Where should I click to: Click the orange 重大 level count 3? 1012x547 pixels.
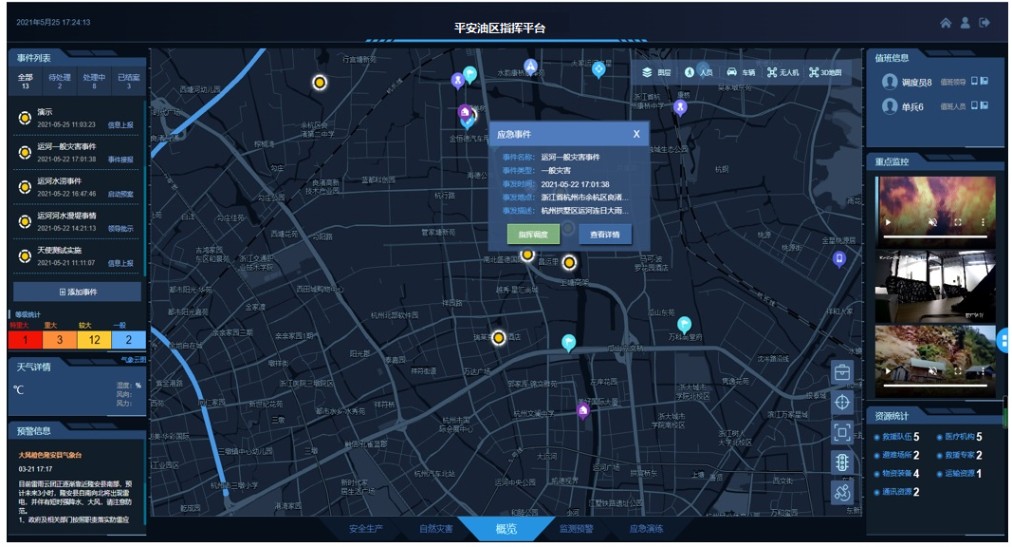(59, 339)
